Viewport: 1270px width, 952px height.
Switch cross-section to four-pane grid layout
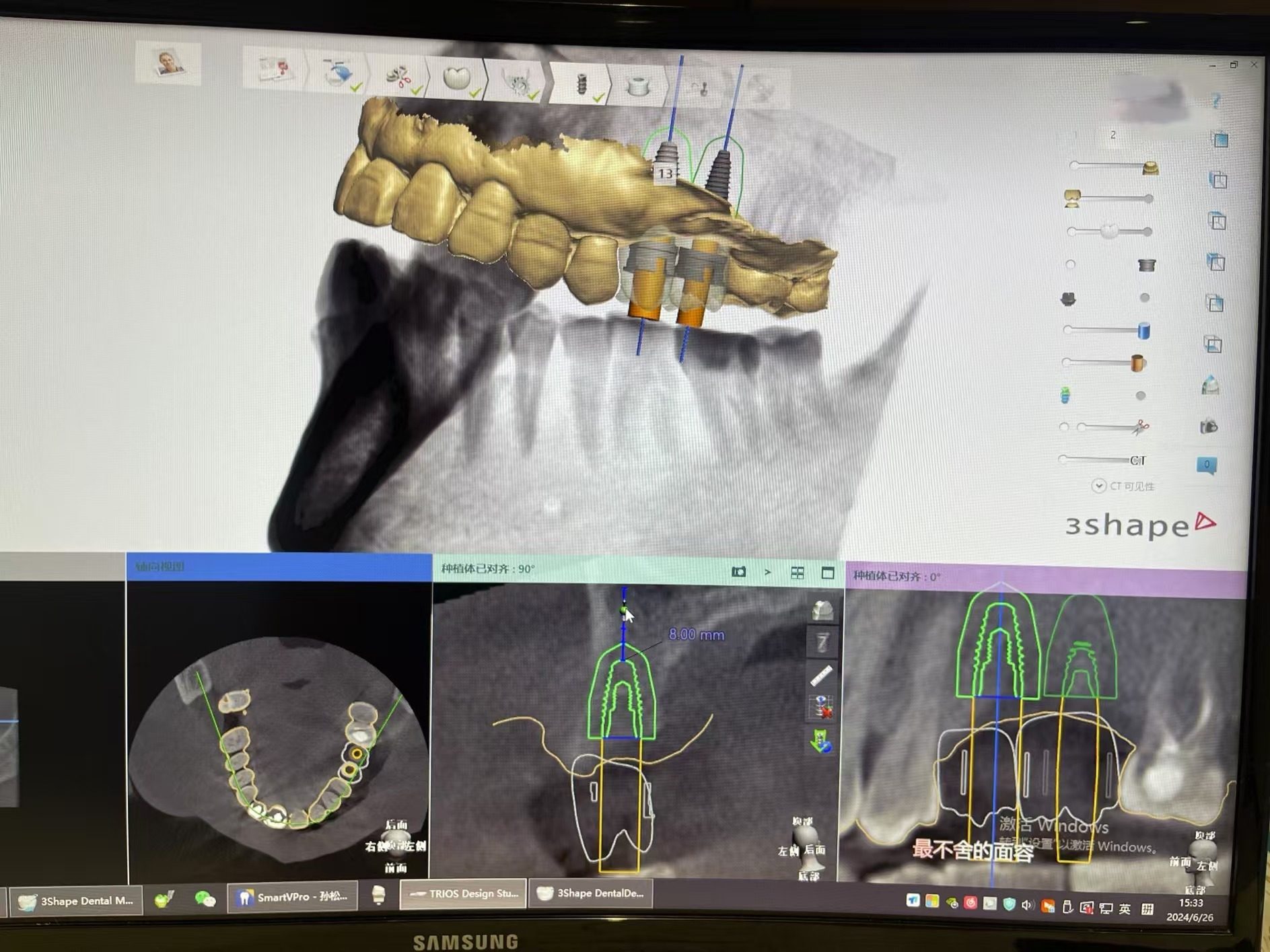pos(798,573)
